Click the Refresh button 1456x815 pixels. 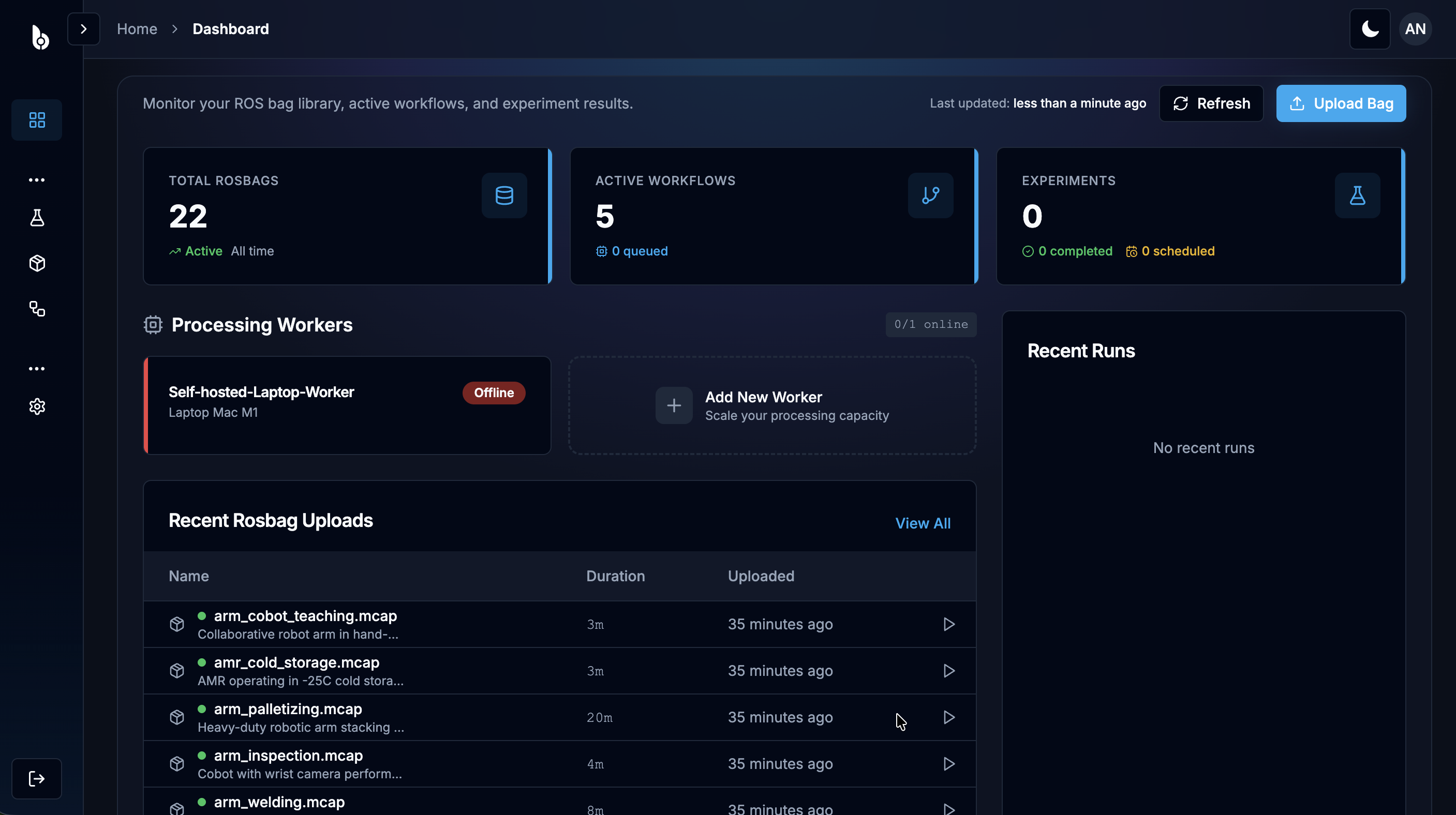tap(1211, 103)
